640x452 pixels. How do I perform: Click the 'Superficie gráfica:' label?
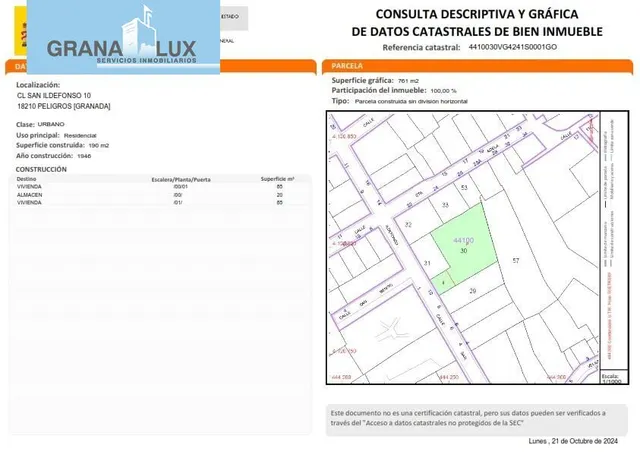point(362,80)
